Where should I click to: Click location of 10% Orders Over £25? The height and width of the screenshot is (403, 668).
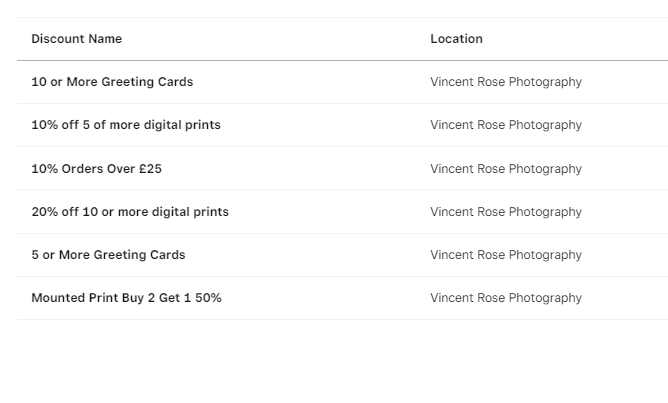pos(505,169)
